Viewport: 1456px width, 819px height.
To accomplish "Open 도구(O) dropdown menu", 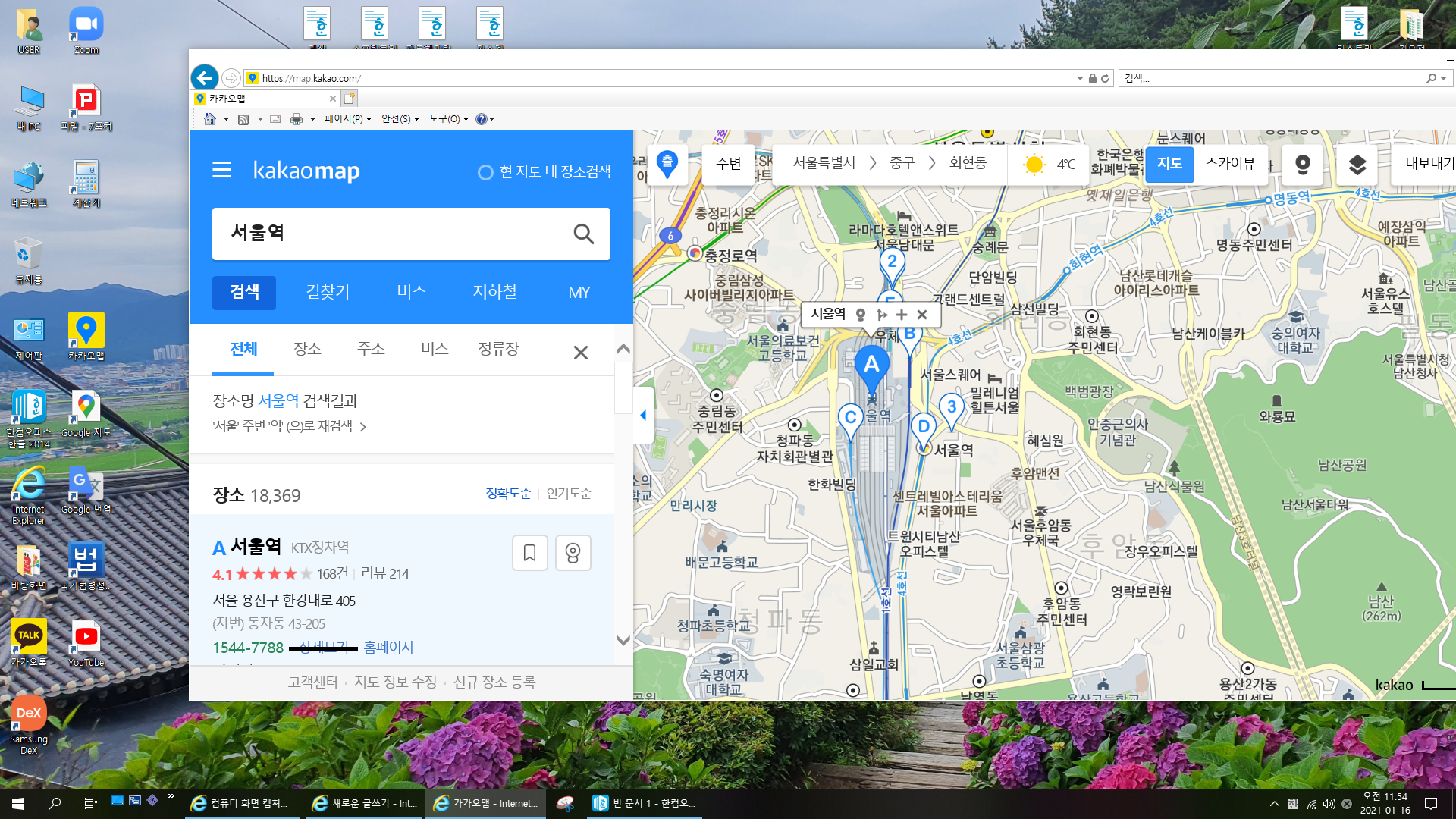I will click(448, 119).
